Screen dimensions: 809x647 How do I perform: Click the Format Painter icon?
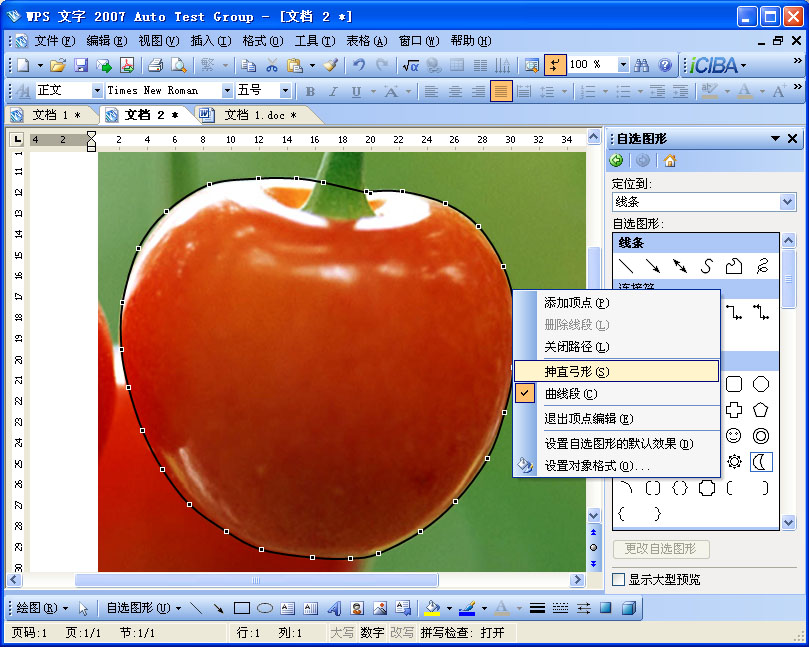tap(330, 67)
